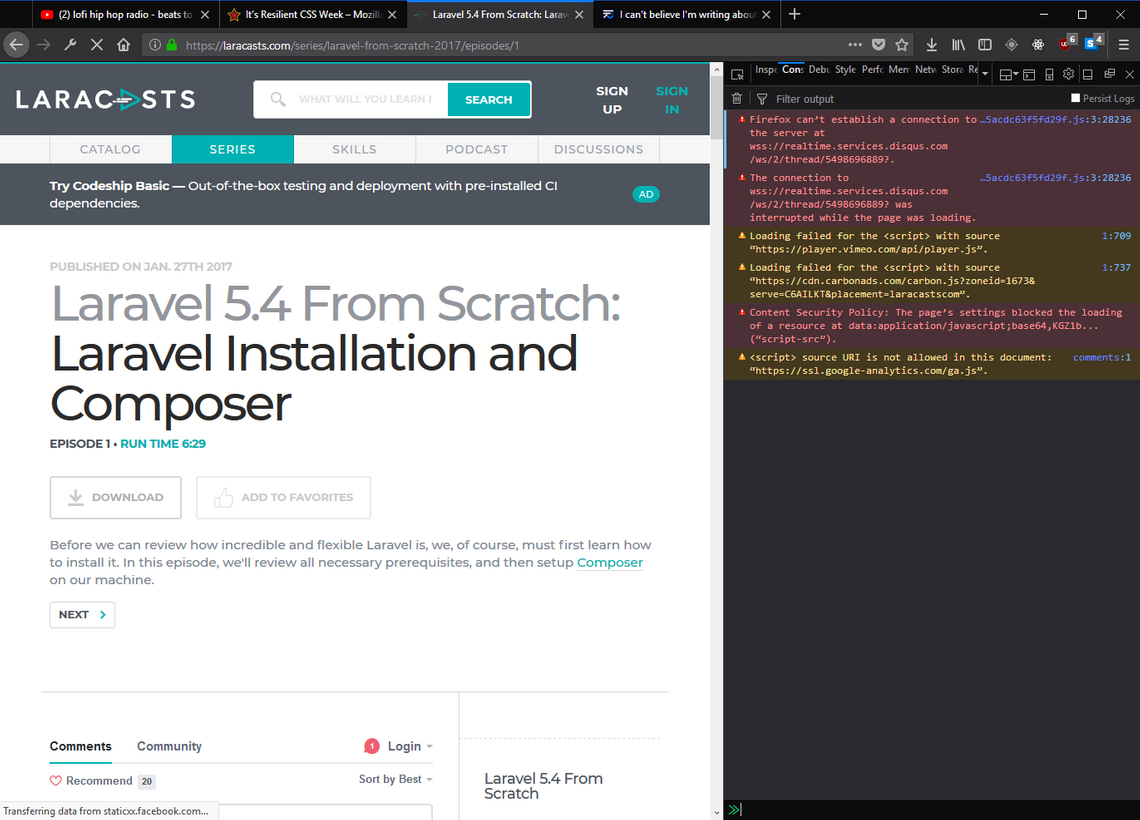
Task: Open the devtools Inspector tab
Action: [x=766, y=70]
